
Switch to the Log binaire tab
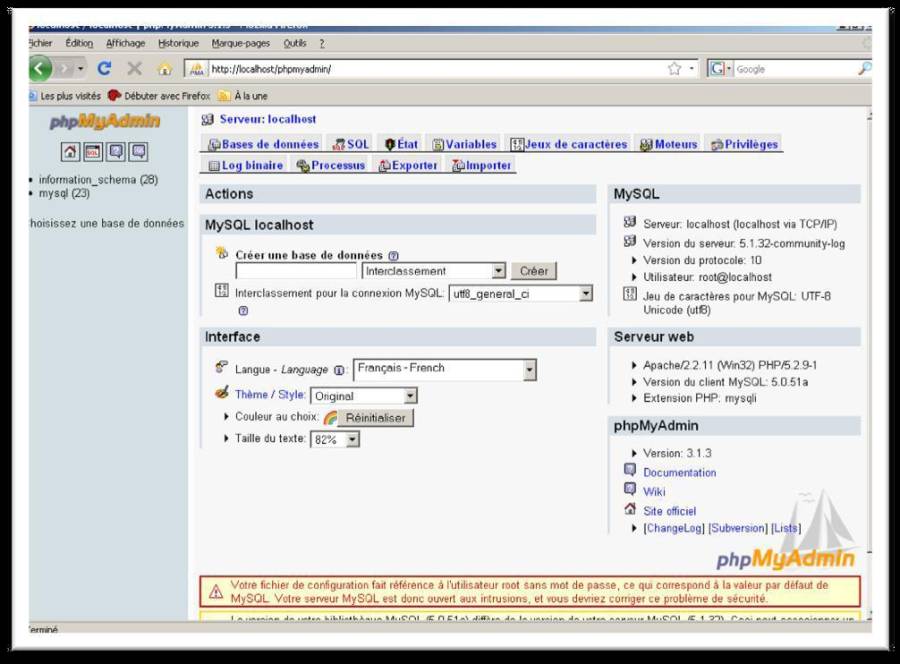(246, 166)
